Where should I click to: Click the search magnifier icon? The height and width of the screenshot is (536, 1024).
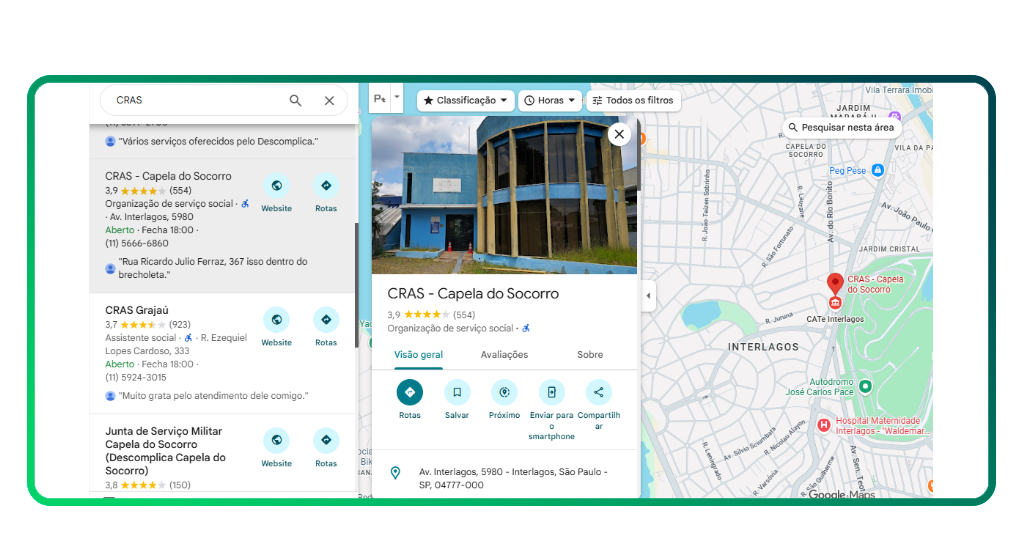[x=295, y=100]
